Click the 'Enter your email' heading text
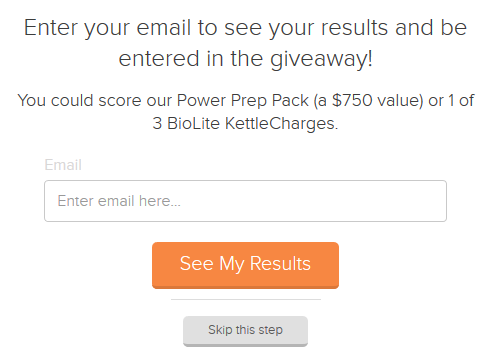 [x=107, y=28]
